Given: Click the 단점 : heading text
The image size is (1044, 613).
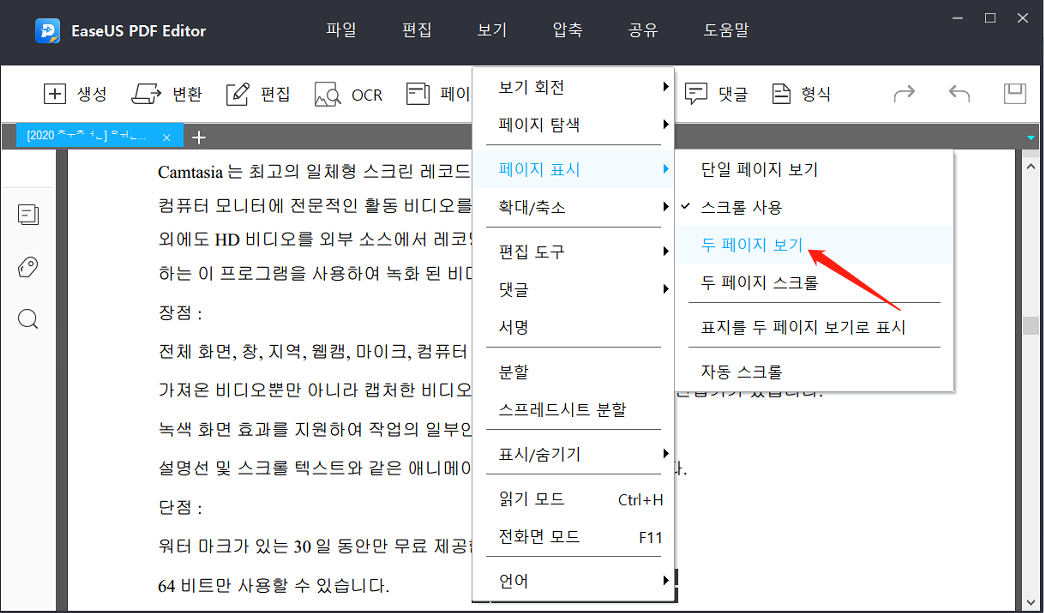Looking at the screenshot, I should [x=180, y=509].
